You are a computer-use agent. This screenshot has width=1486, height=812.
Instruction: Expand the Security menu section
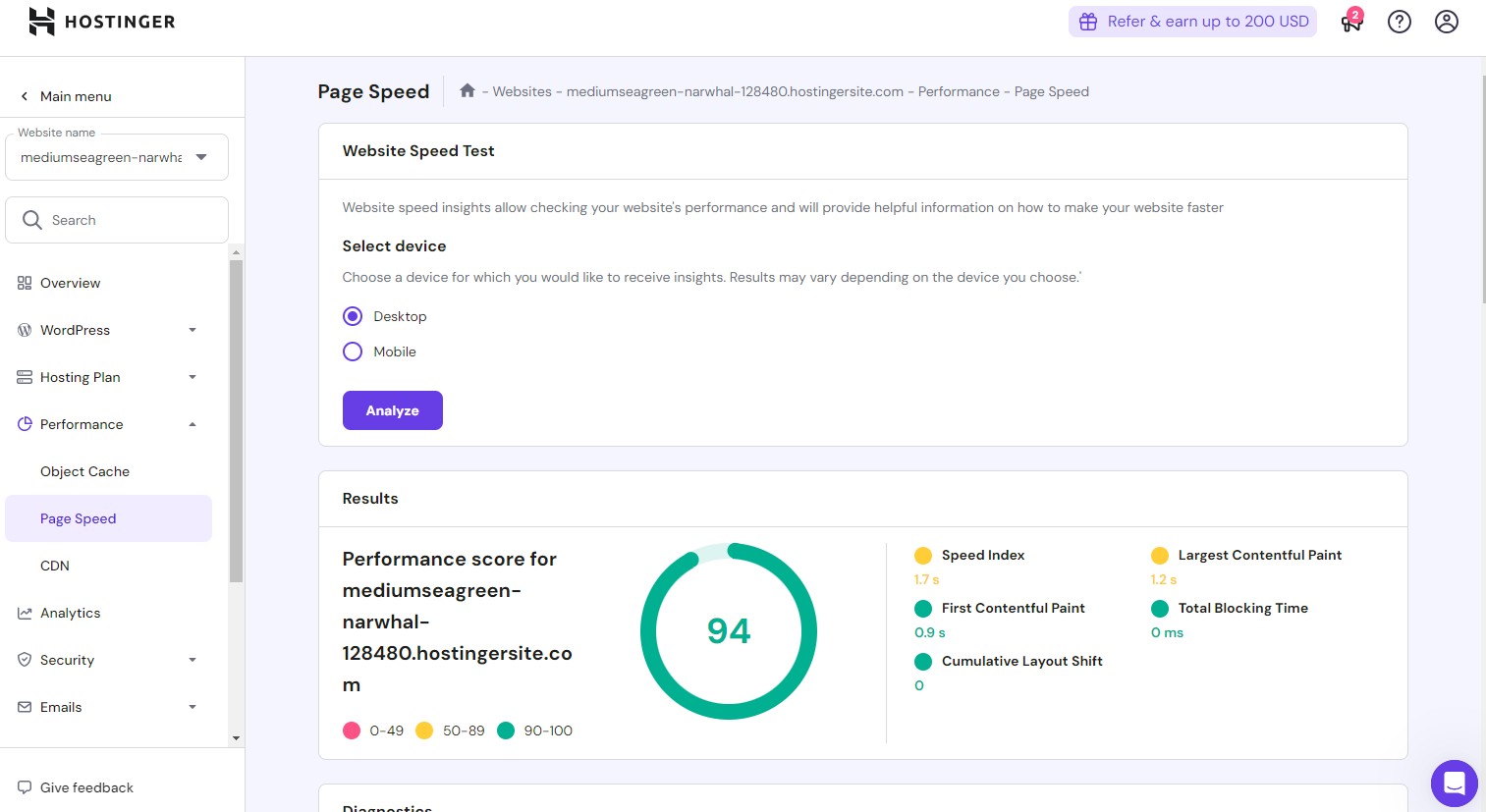point(193,660)
